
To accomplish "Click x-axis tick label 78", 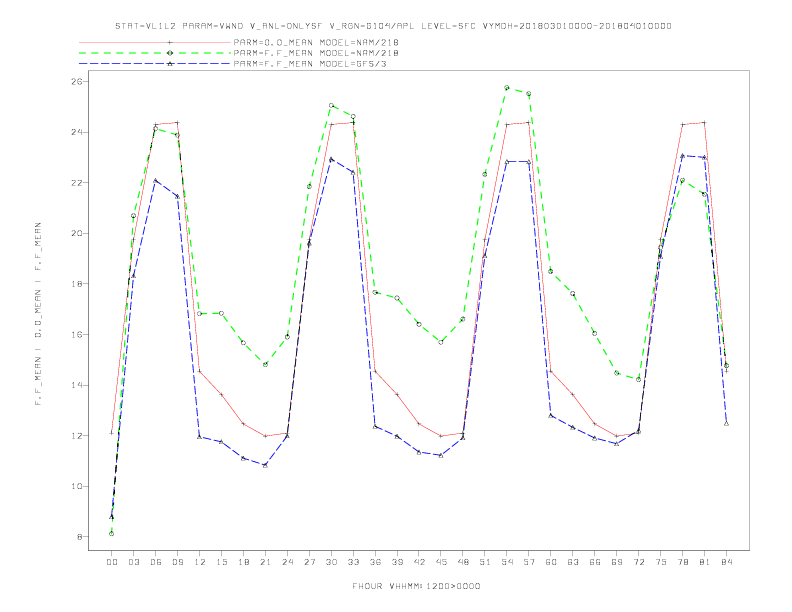I will click(x=682, y=562).
